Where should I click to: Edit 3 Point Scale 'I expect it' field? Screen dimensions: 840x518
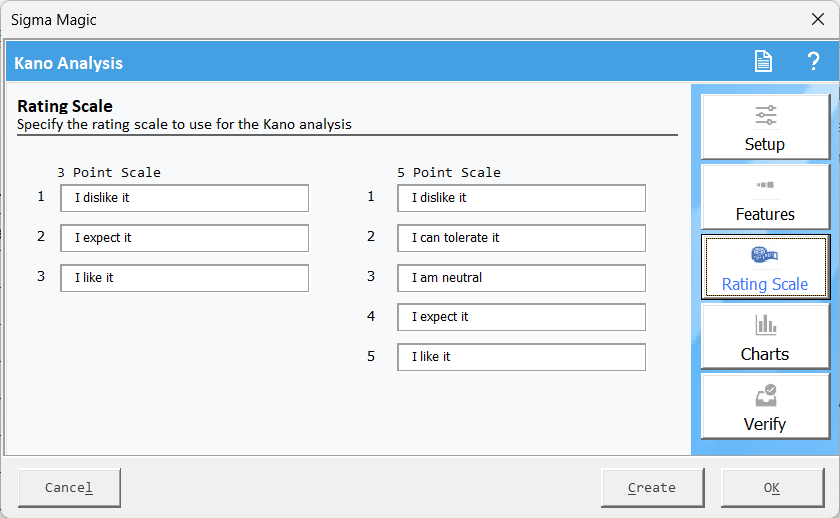(184, 238)
